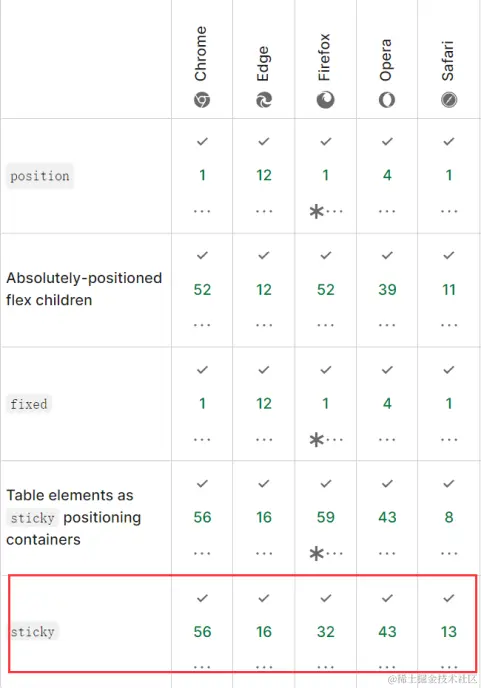
Task: Expand ellipsis under Safari 11 flex children
Action: [x=449, y=325]
